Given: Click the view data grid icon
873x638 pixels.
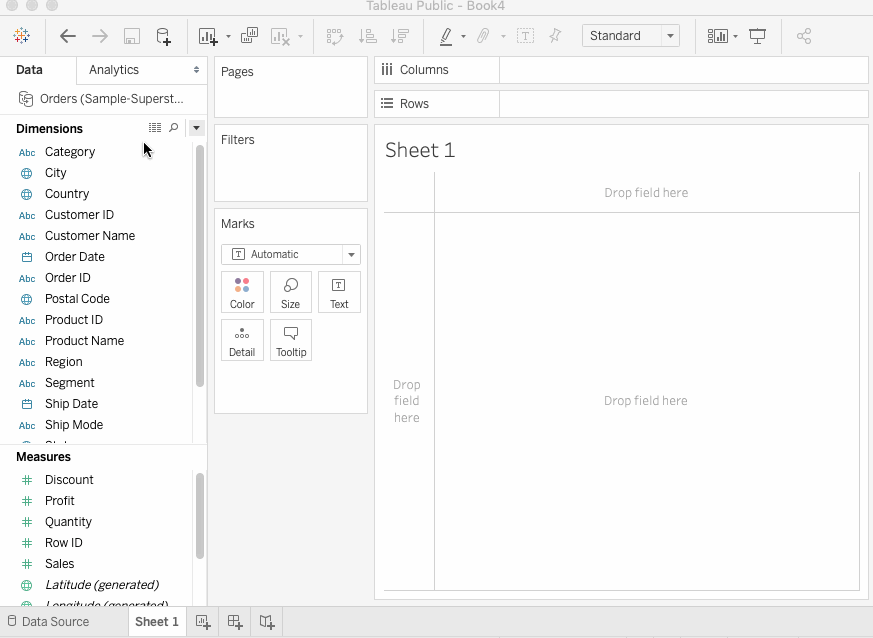Looking at the screenshot, I should tap(155, 128).
